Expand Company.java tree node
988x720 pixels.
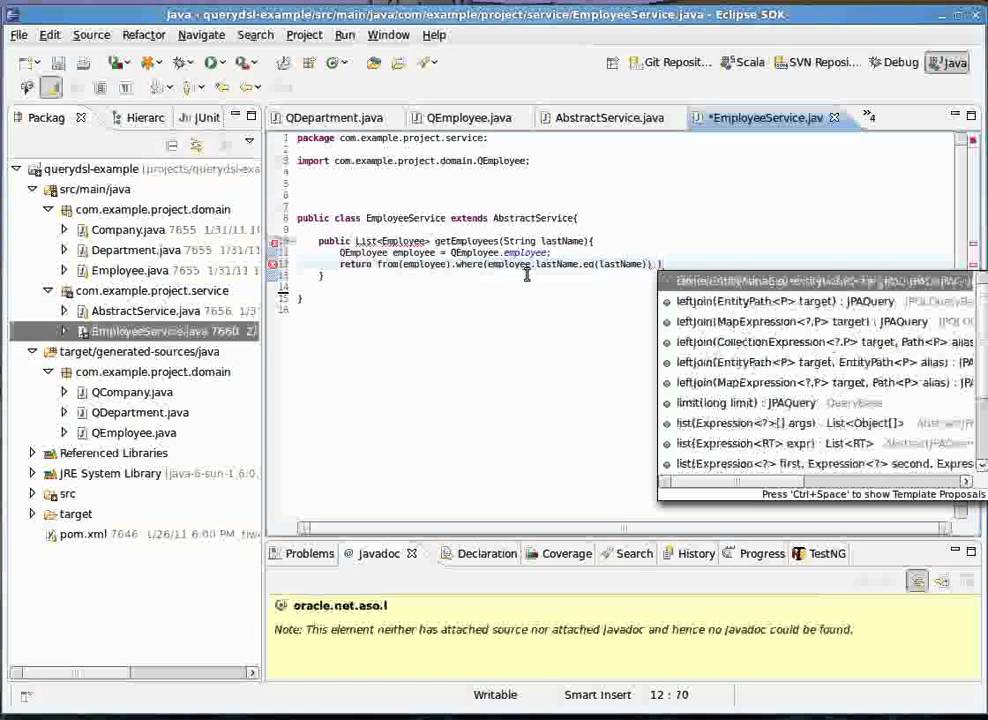64,229
